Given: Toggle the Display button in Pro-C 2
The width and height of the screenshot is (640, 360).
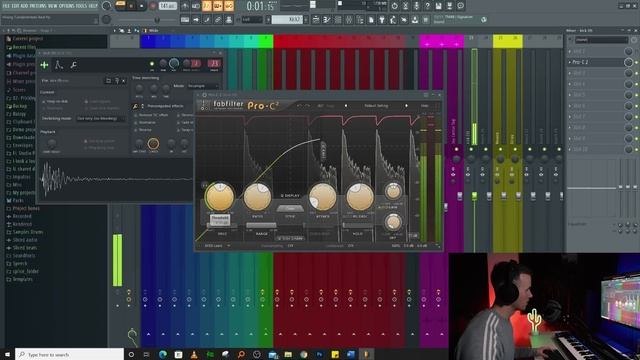Looking at the screenshot, I should pos(290,196).
